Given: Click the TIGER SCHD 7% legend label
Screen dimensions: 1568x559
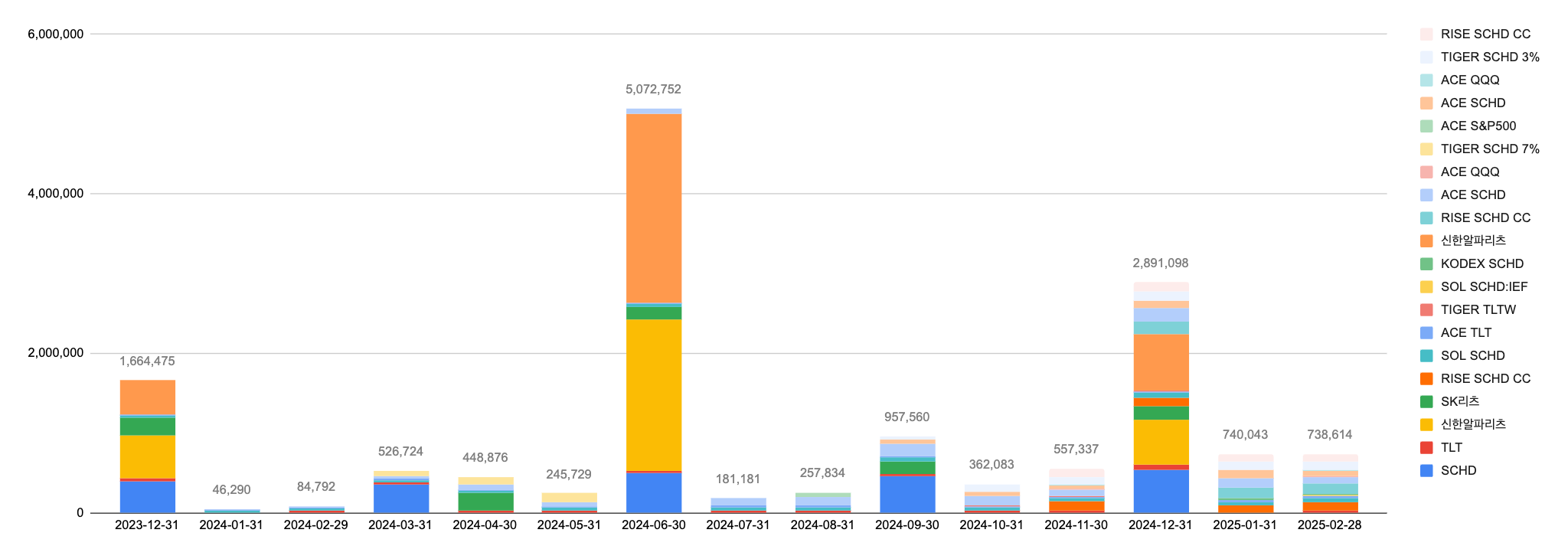Looking at the screenshot, I should click(1489, 149).
